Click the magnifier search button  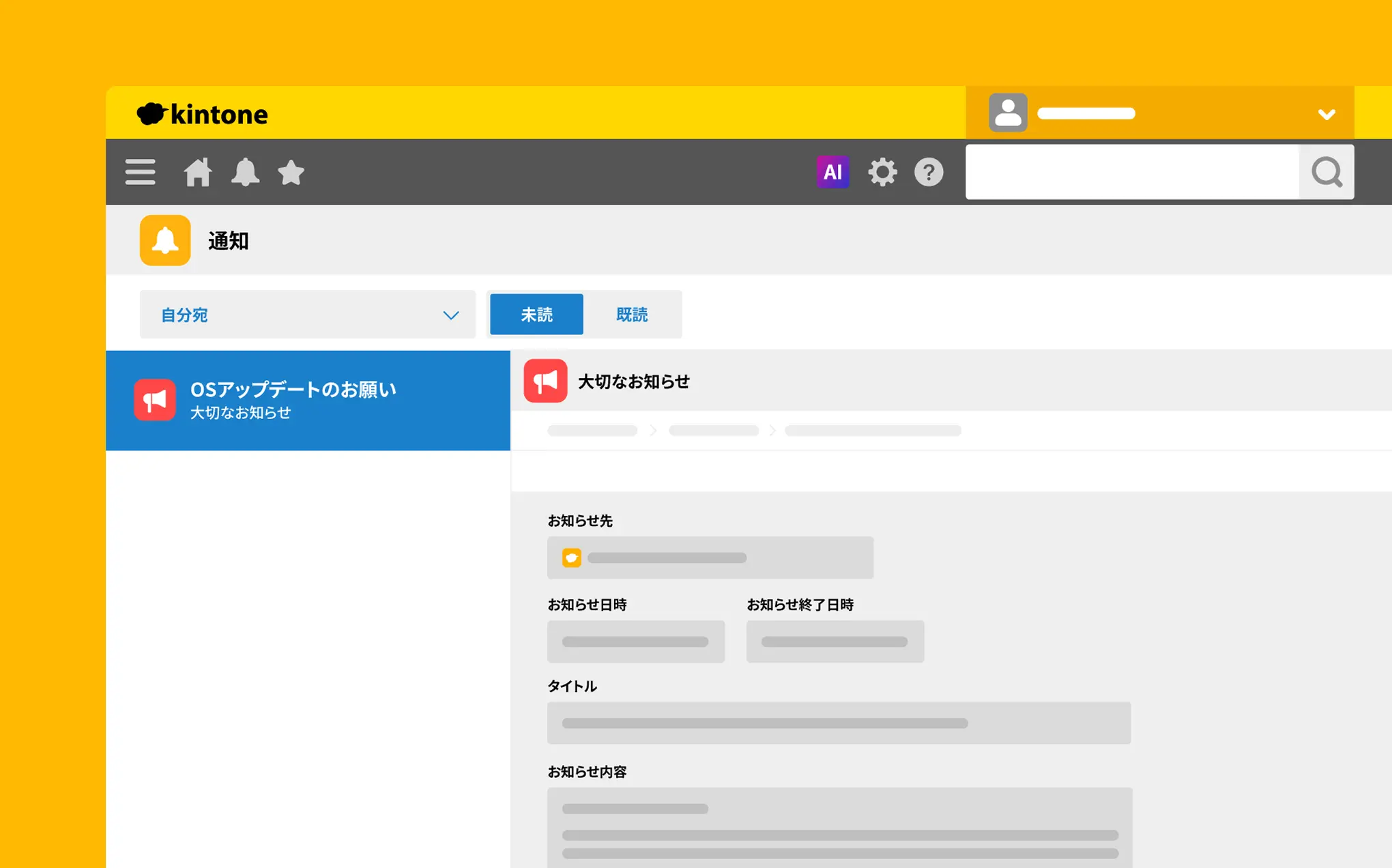[x=1326, y=172]
